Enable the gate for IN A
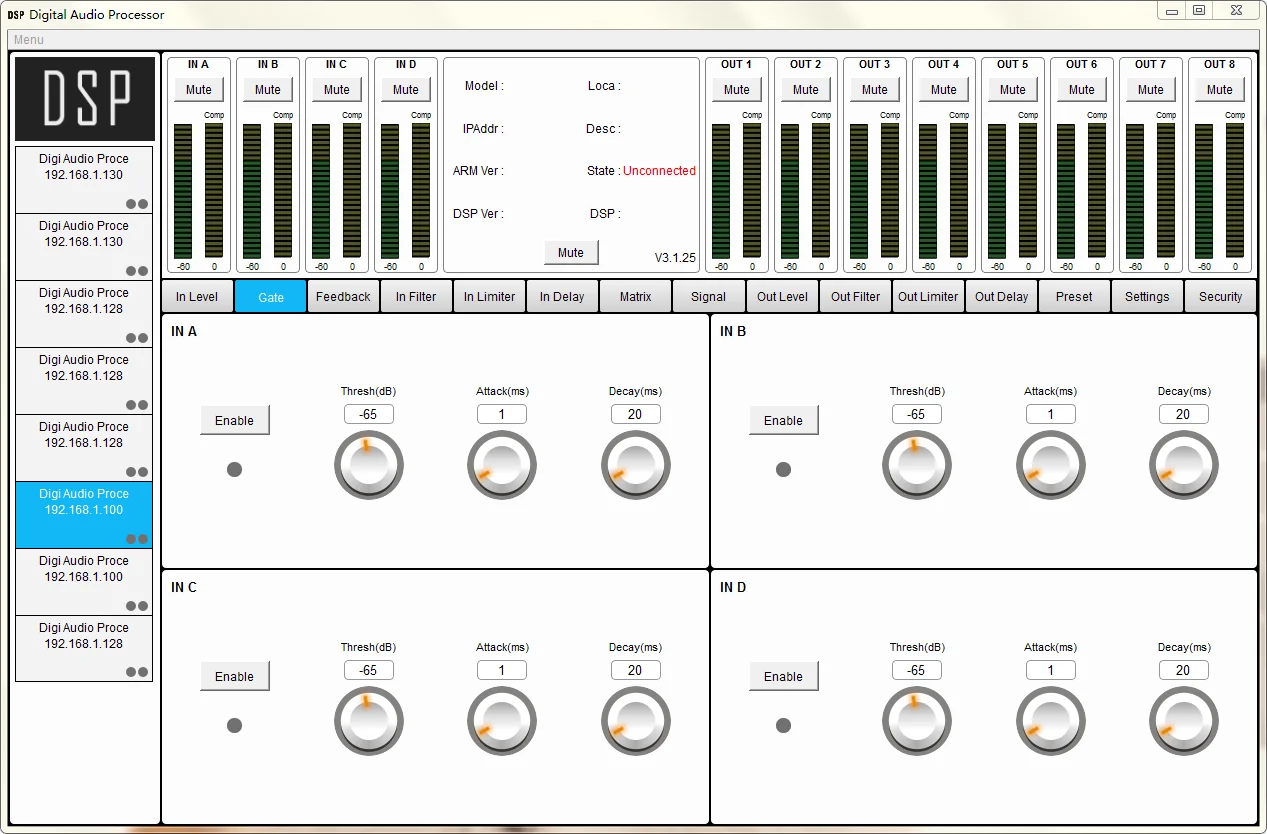Viewport: 1267px width, 834px height. (234, 420)
